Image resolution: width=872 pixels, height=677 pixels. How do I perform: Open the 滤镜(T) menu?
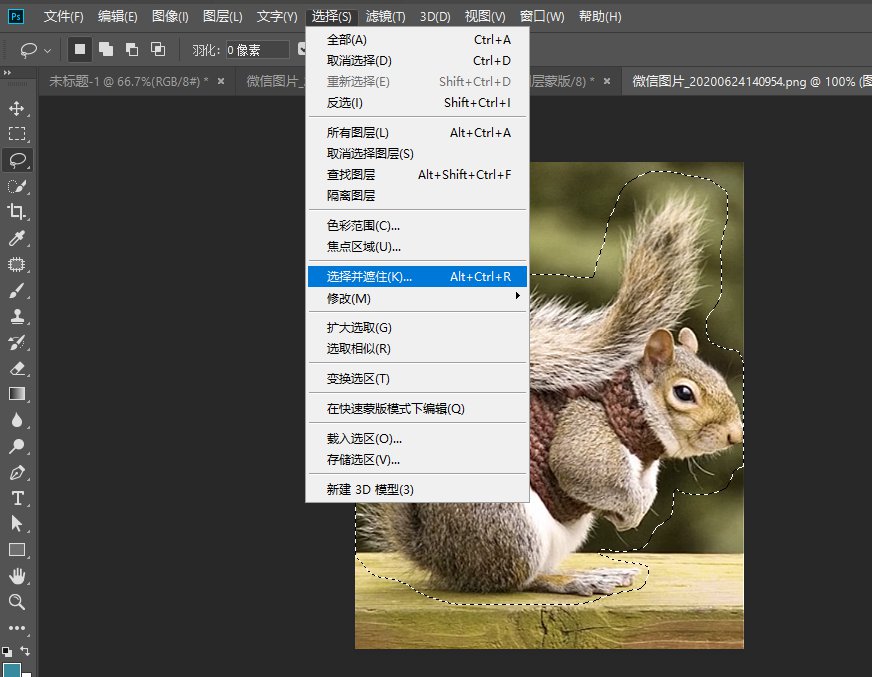point(386,16)
